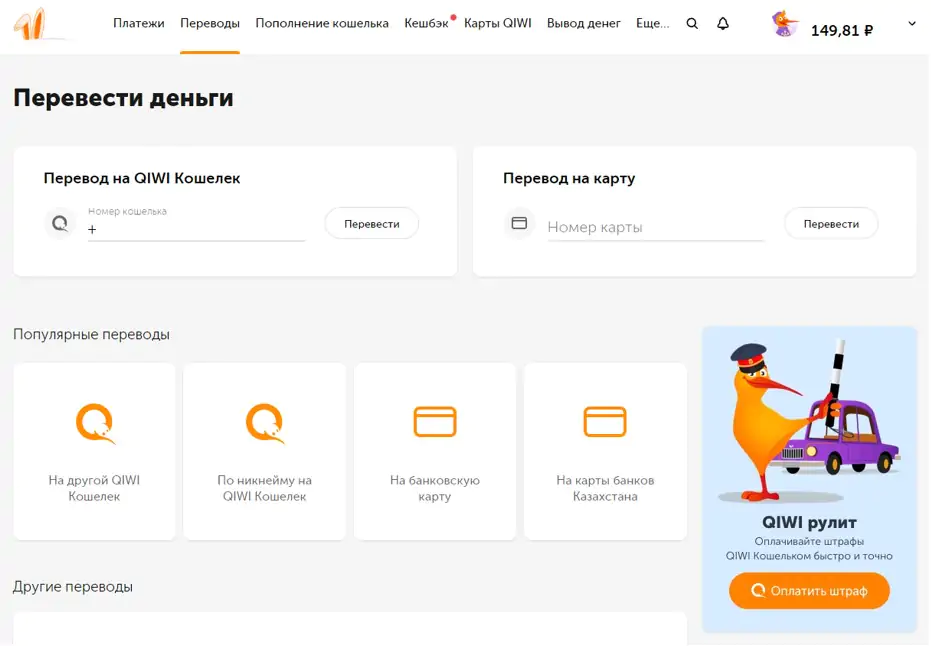This screenshot has height=646, width=931.
Task: Focus the Номер карты input field
Action: tap(656, 227)
